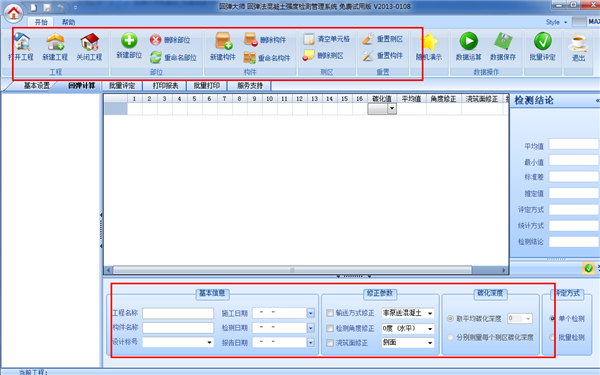600x375 pixels.
Task: Click the 重命名部位 refresh icon
Action: coord(155,57)
